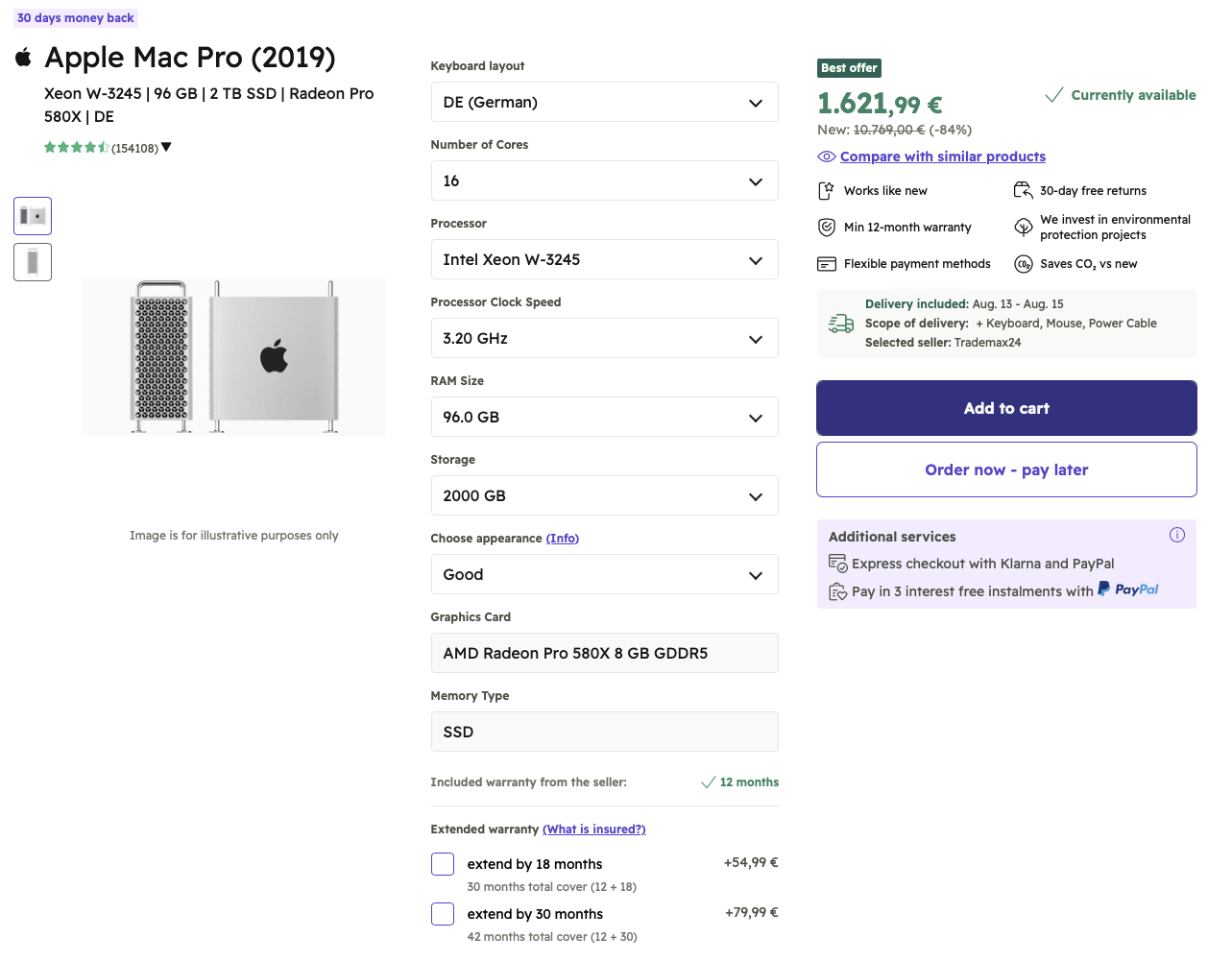Check the extend by 30 months box
The height and width of the screenshot is (962, 1232).
click(x=443, y=914)
